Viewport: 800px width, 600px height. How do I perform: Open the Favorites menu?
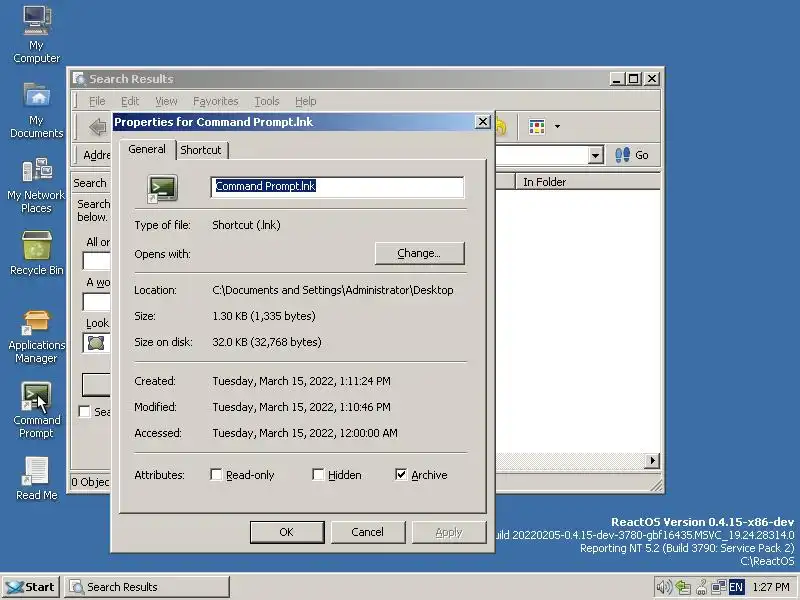coord(216,101)
